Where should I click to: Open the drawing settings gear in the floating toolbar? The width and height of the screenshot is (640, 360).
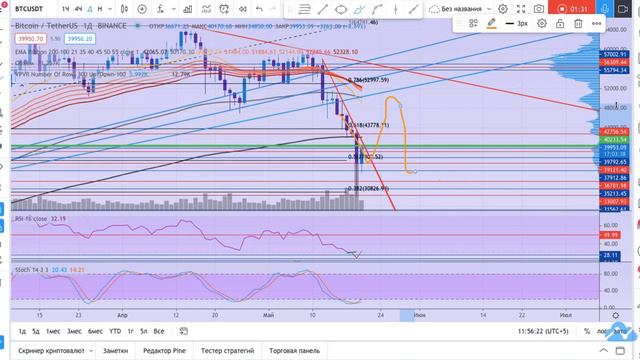pos(542,24)
